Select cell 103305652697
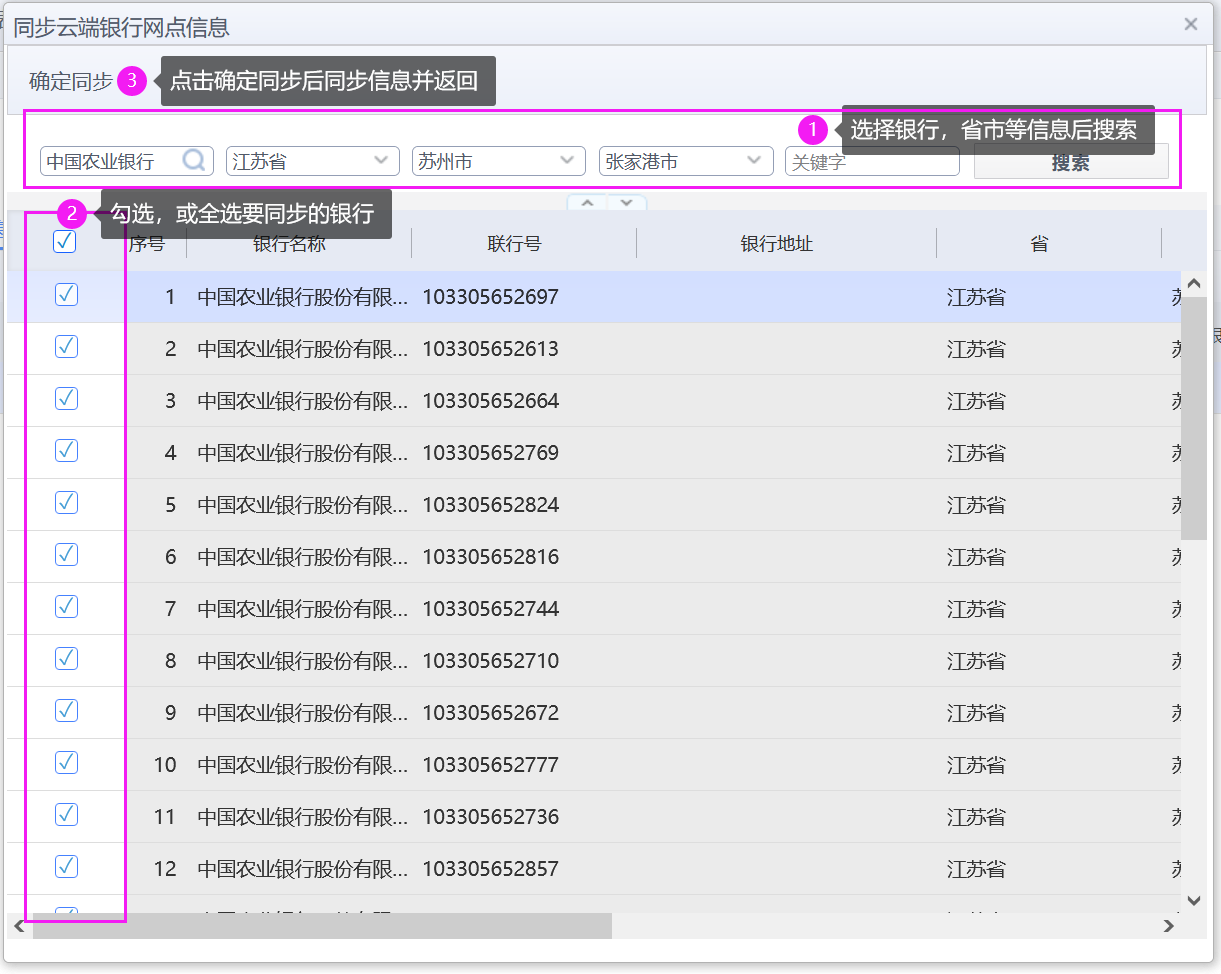 tap(490, 297)
